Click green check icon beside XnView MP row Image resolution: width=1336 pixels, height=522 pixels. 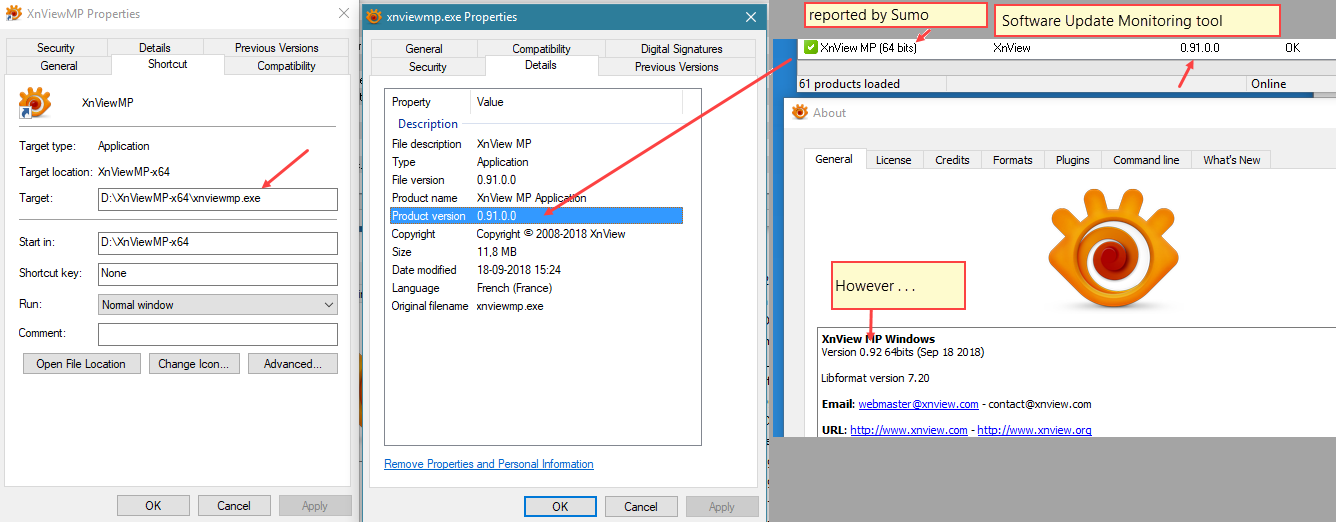(x=810, y=47)
